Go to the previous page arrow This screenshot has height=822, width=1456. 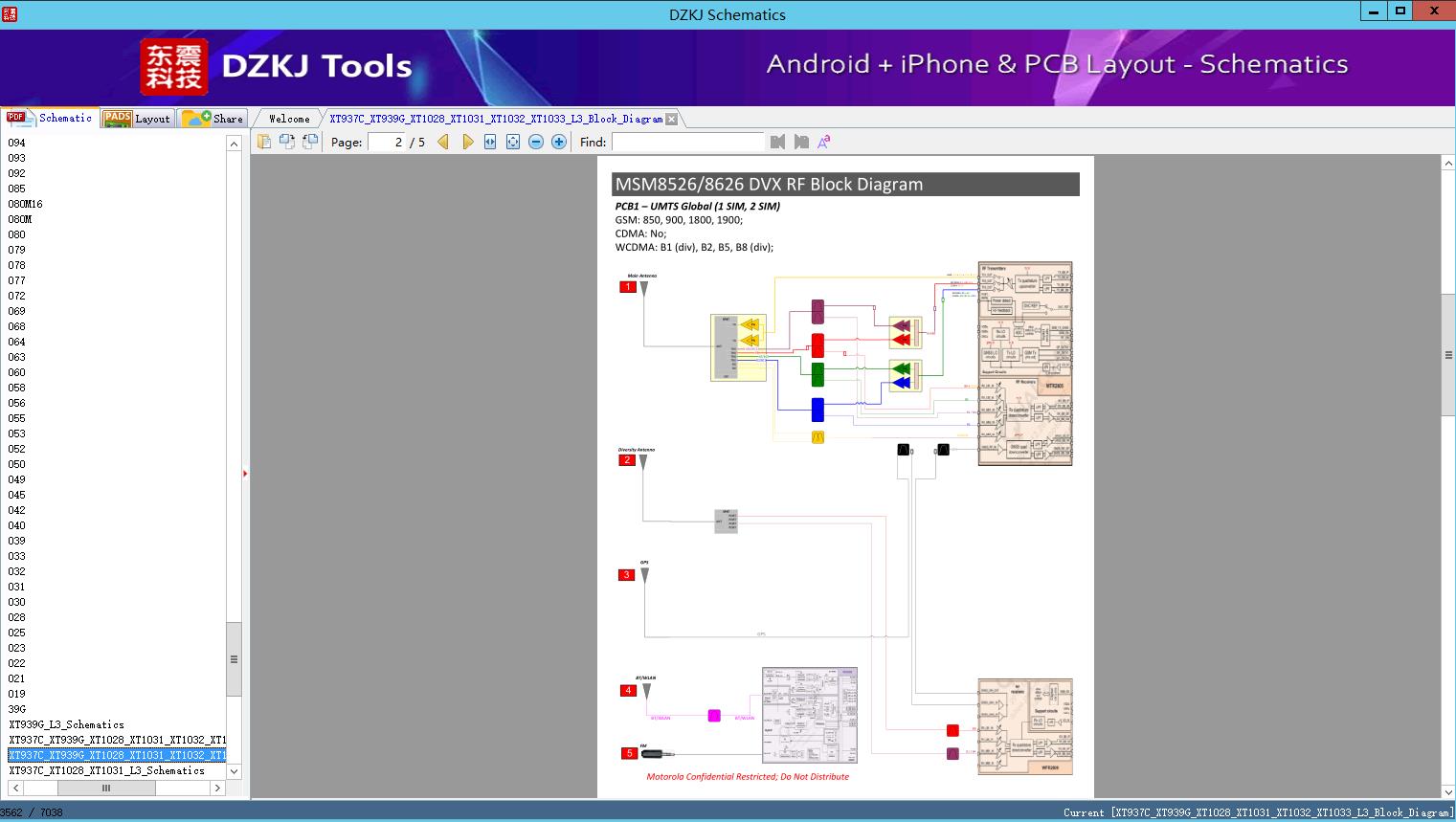point(443,142)
